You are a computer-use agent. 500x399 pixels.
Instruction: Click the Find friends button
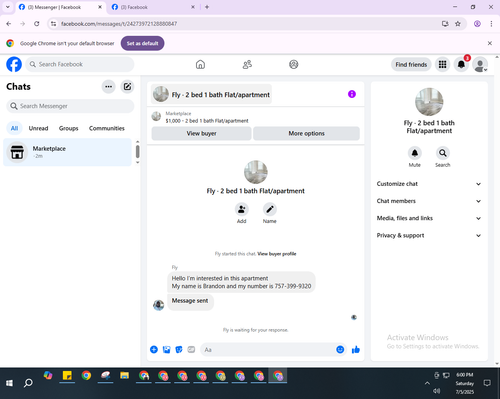point(411,65)
